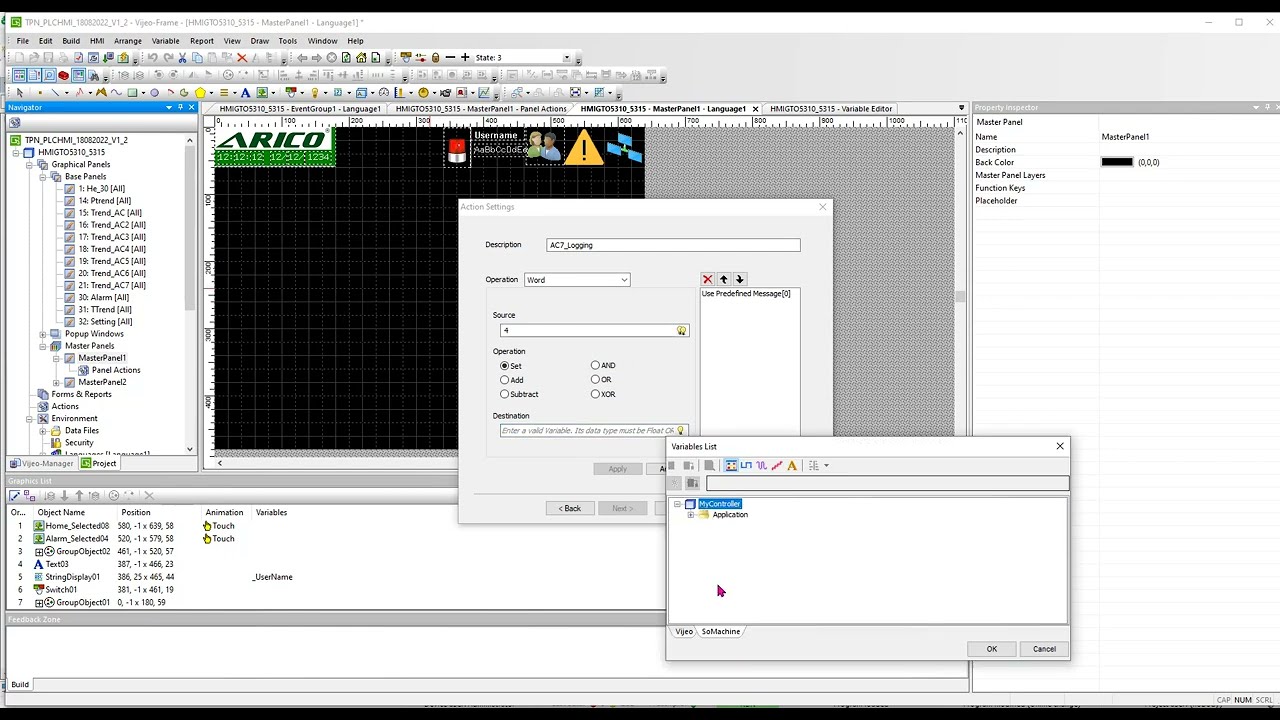Collapse the MyController node in Variables List
This screenshot has height=720, width=1280.
coord(677,504)
